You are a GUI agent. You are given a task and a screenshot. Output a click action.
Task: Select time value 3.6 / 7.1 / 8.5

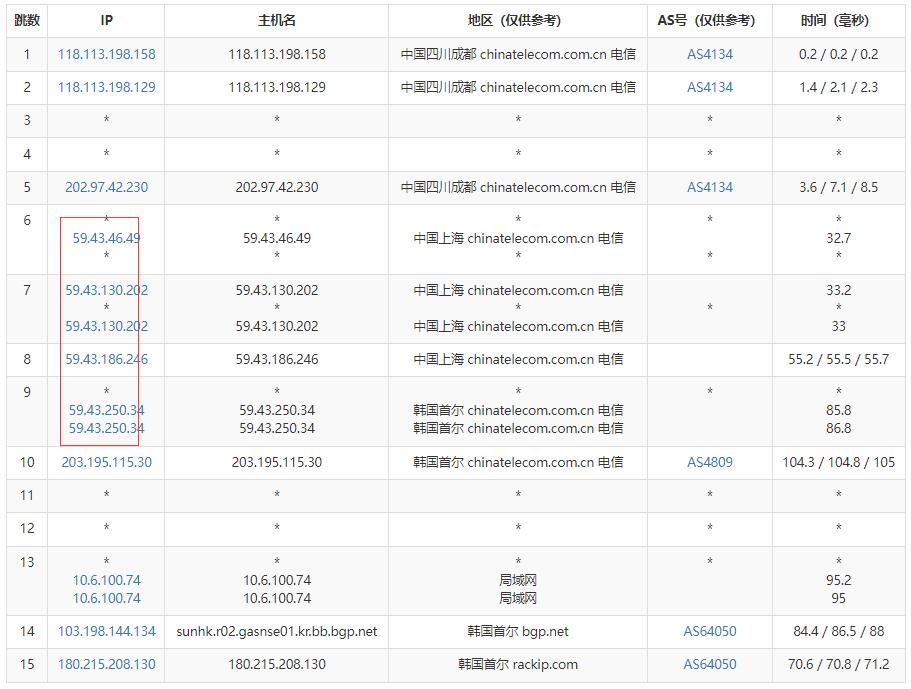click(838, 187)
